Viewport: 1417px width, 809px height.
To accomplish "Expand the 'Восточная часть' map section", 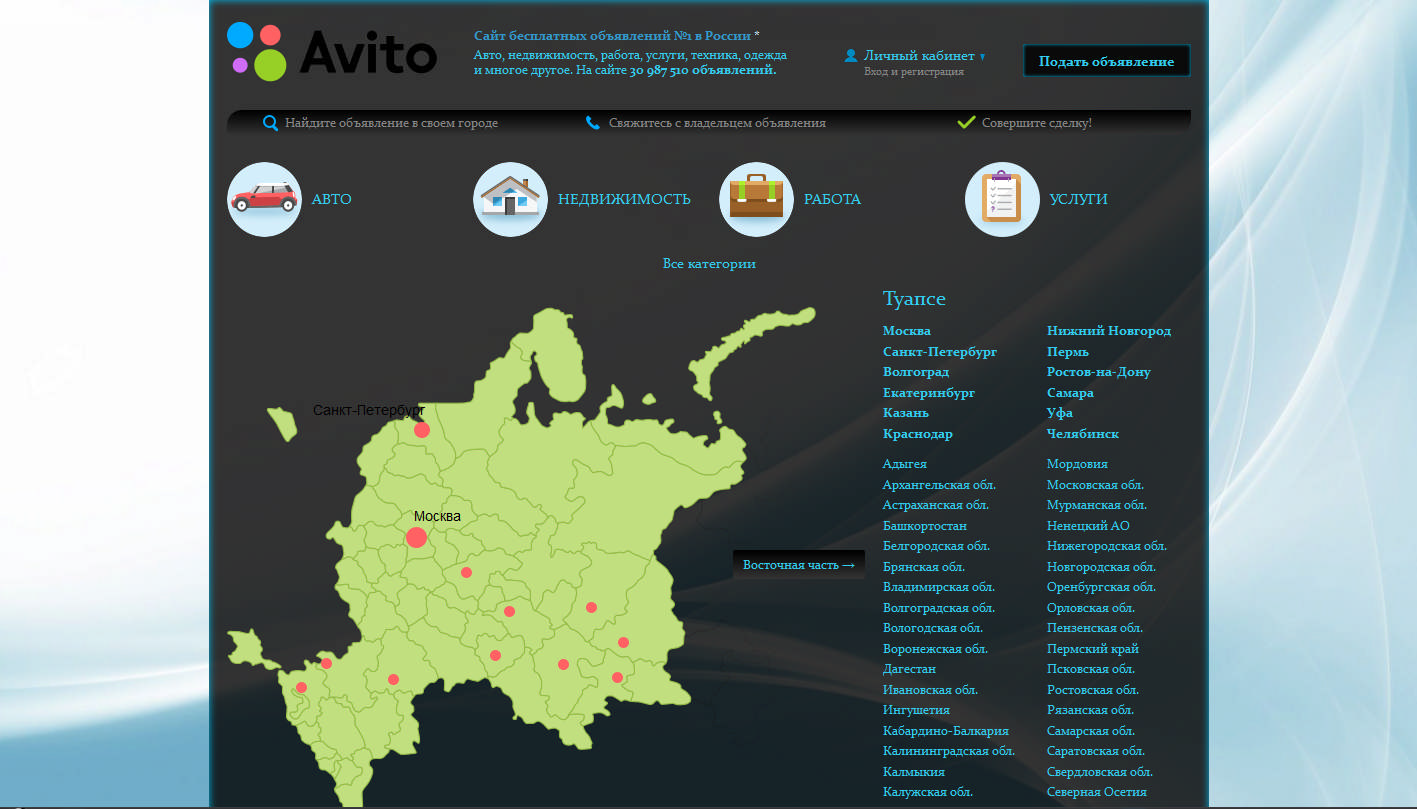I will click(798, 564).
